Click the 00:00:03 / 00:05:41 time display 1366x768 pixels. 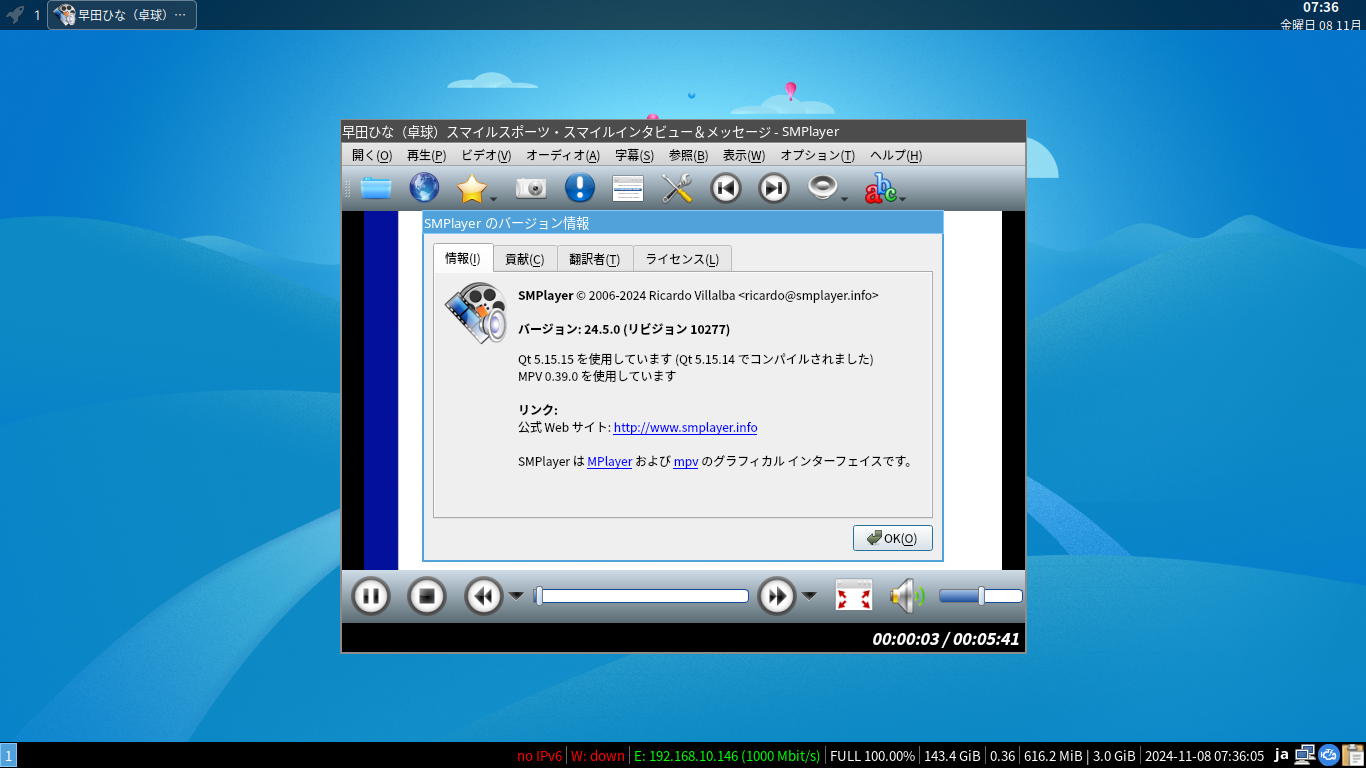[x=946, y=638]
